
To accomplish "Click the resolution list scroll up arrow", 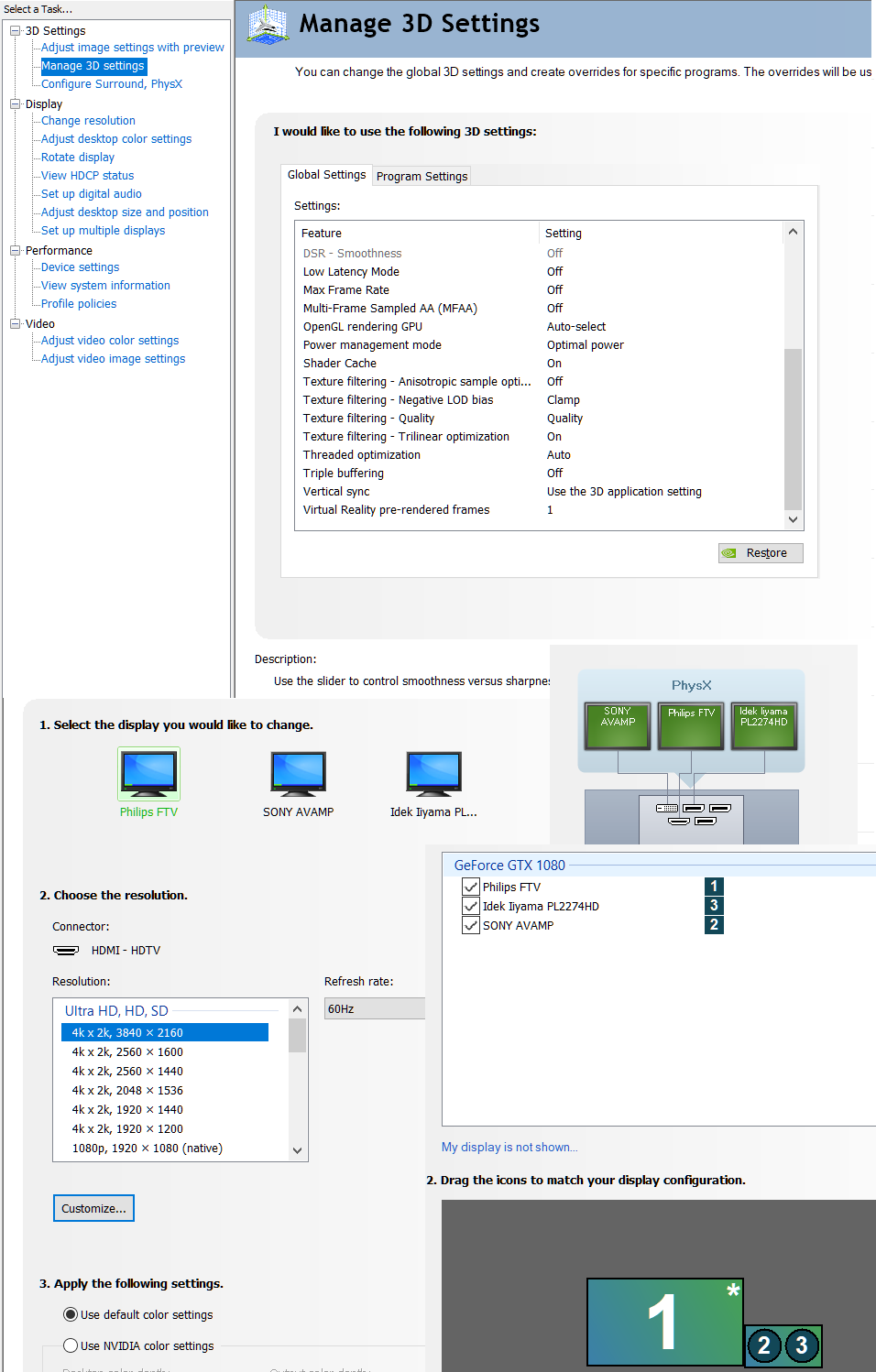I will pyautogui.click(x=297, y=1009).
